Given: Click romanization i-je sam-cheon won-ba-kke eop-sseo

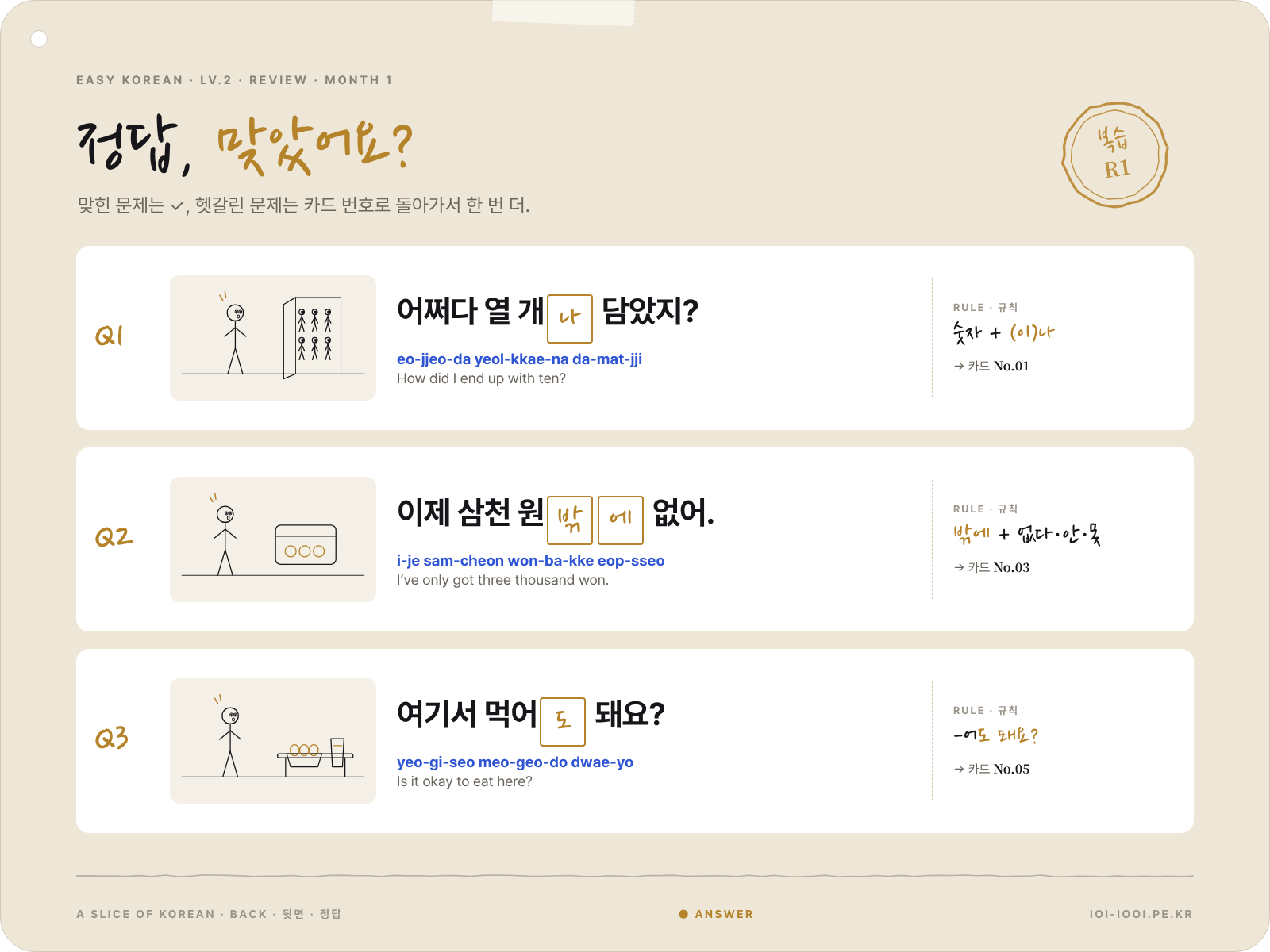Looking at the screenshot, I should point(530,561).
